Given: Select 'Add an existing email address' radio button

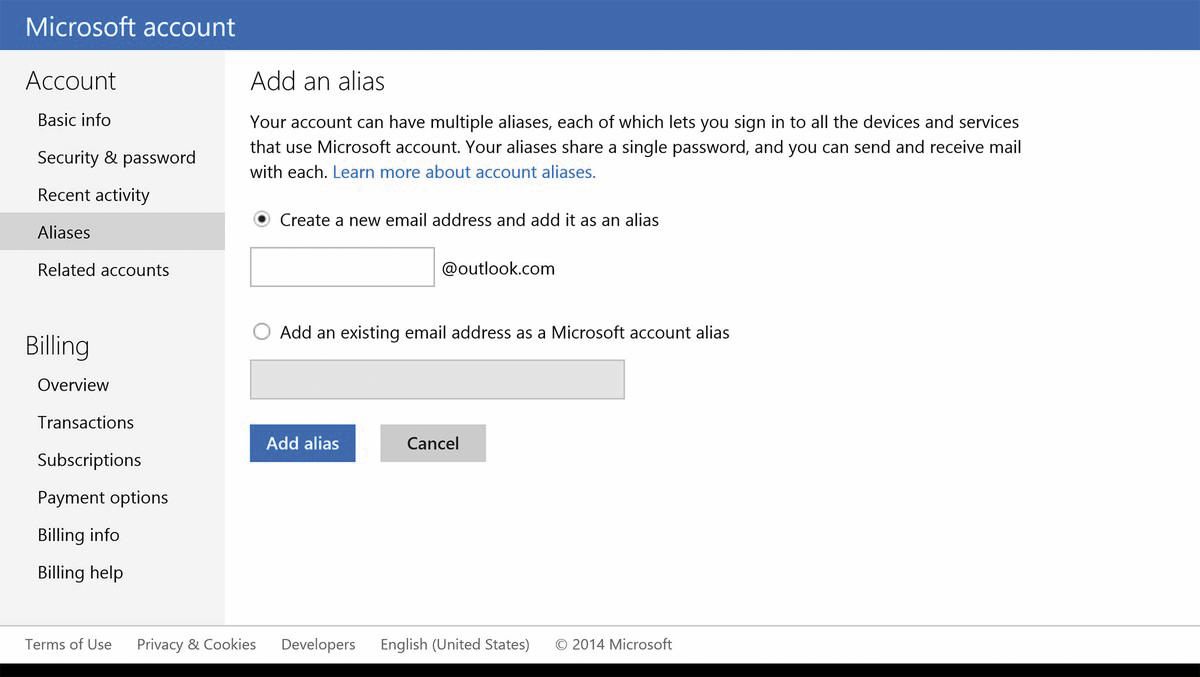Looking at the screenshot, I should (x=262, y=332).
